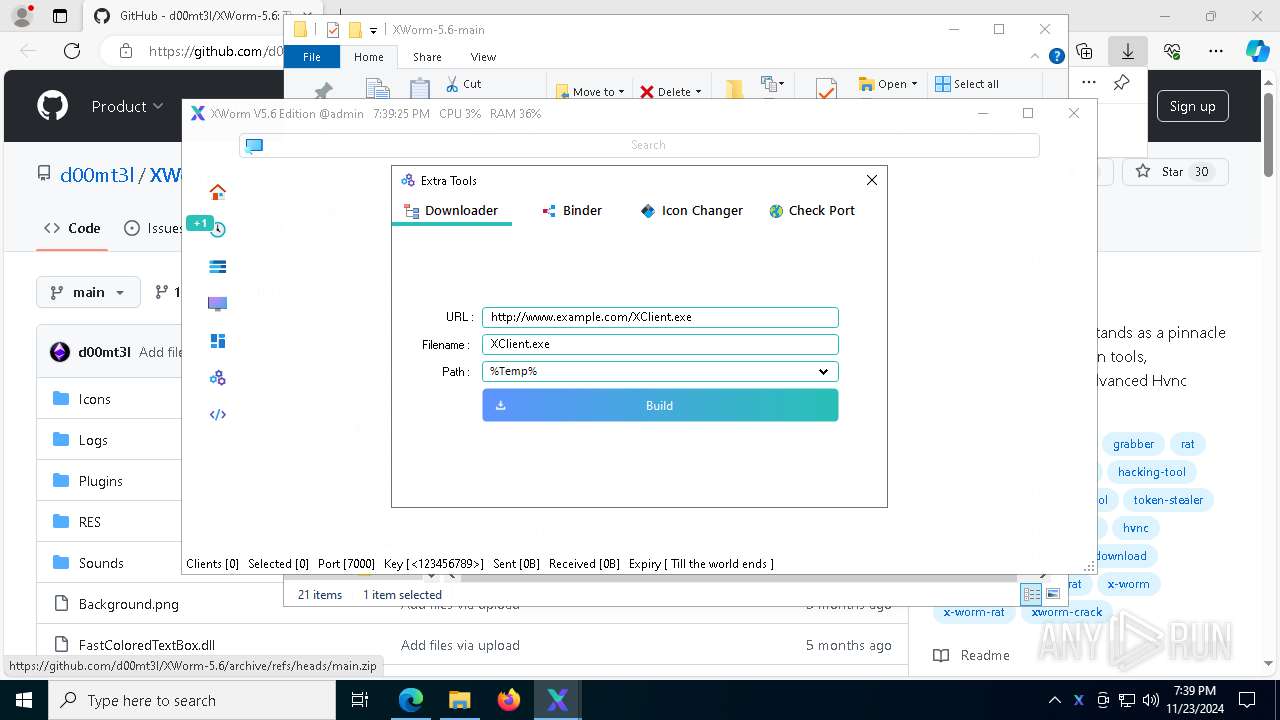Click the Cut button in Explorer ribbon
1280x720 pixels.
pos(463,84)
